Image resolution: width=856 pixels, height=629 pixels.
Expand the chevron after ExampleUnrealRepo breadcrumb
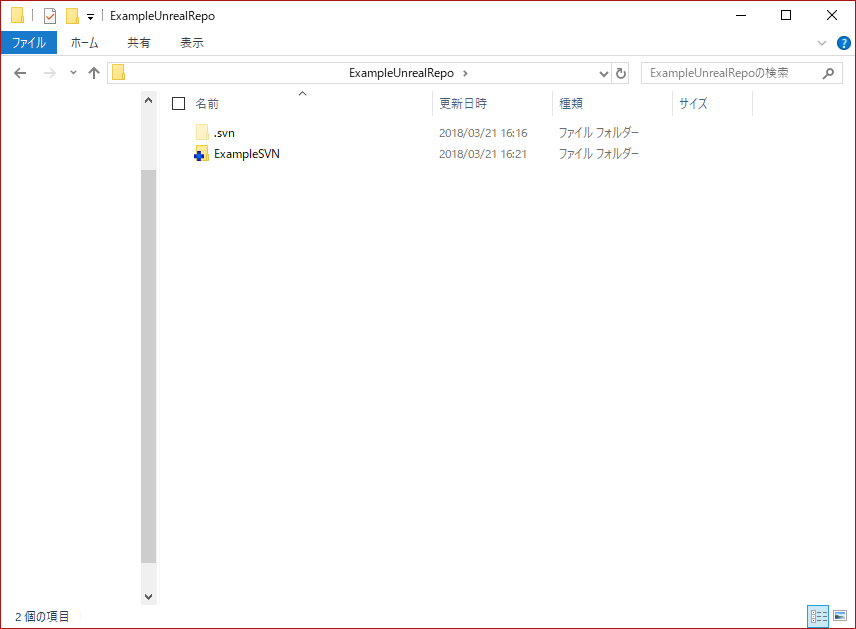click(x=465, y=73)
